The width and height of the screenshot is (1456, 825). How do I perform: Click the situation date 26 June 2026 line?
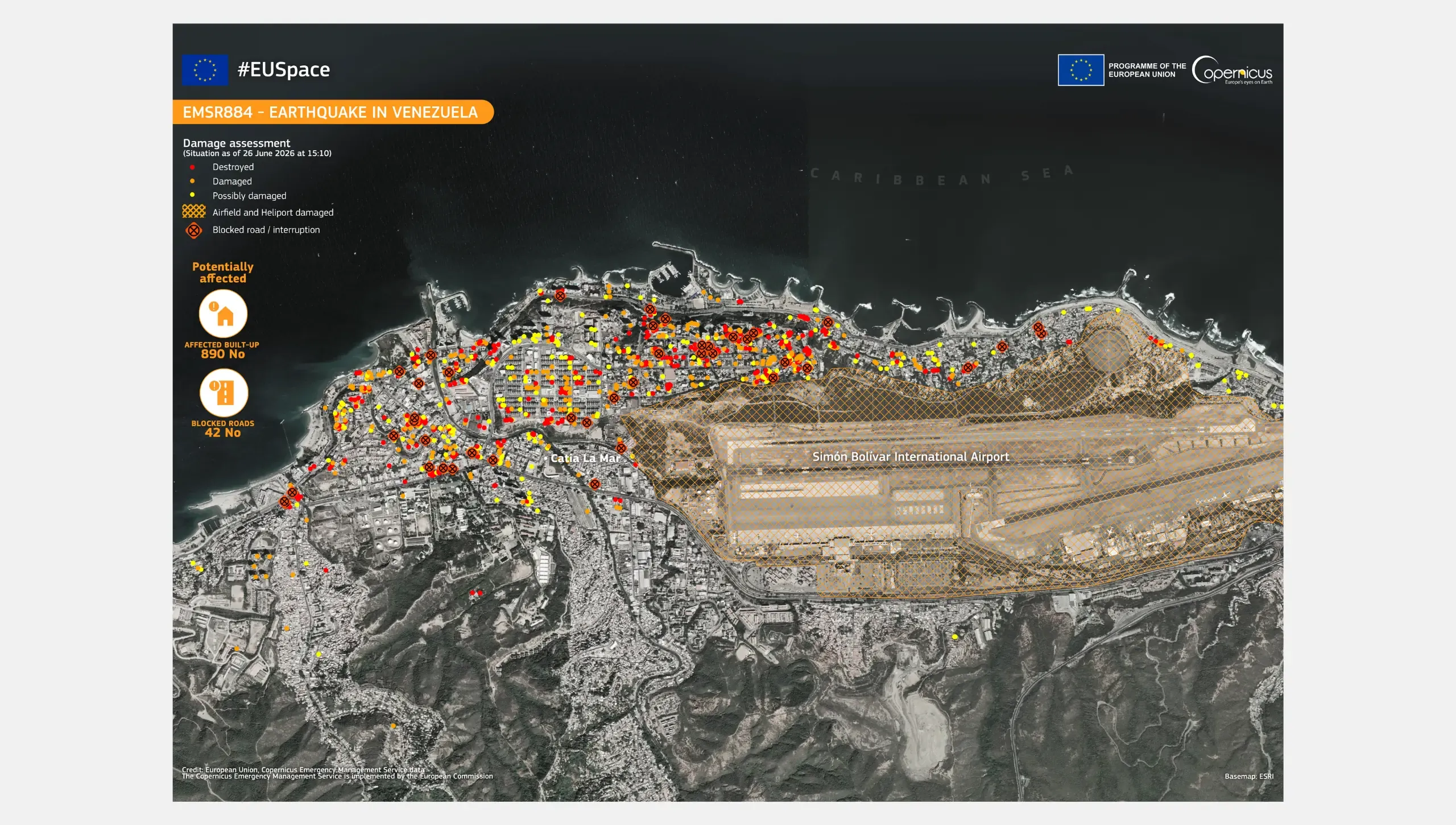coord(257,153)
